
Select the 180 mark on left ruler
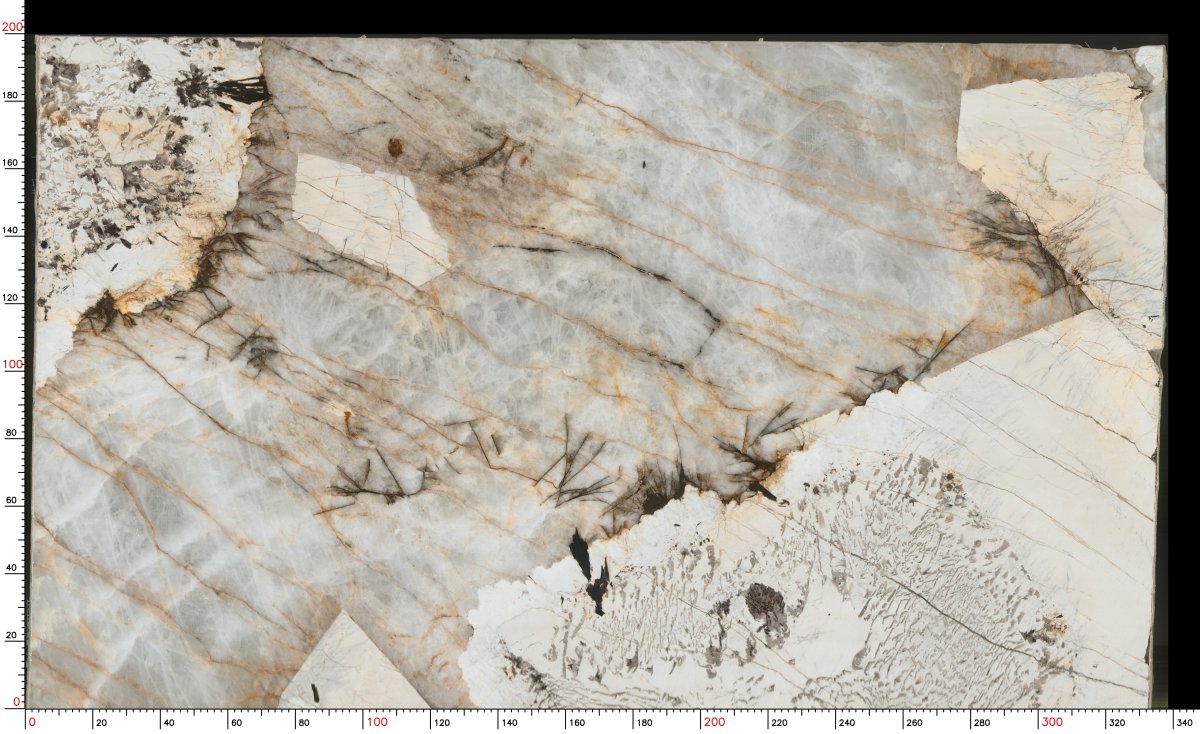click(x=12, y=96)
